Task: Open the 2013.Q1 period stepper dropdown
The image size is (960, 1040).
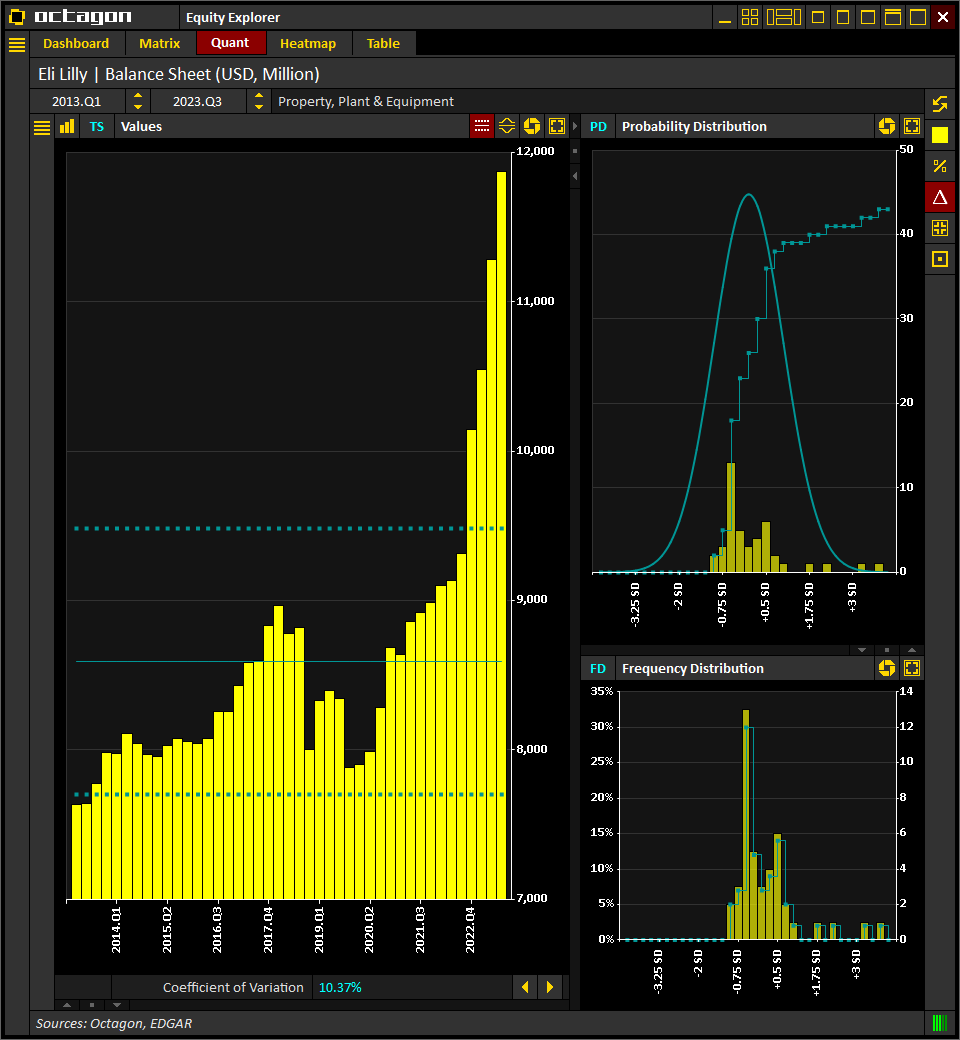Action: pos(137,101)
